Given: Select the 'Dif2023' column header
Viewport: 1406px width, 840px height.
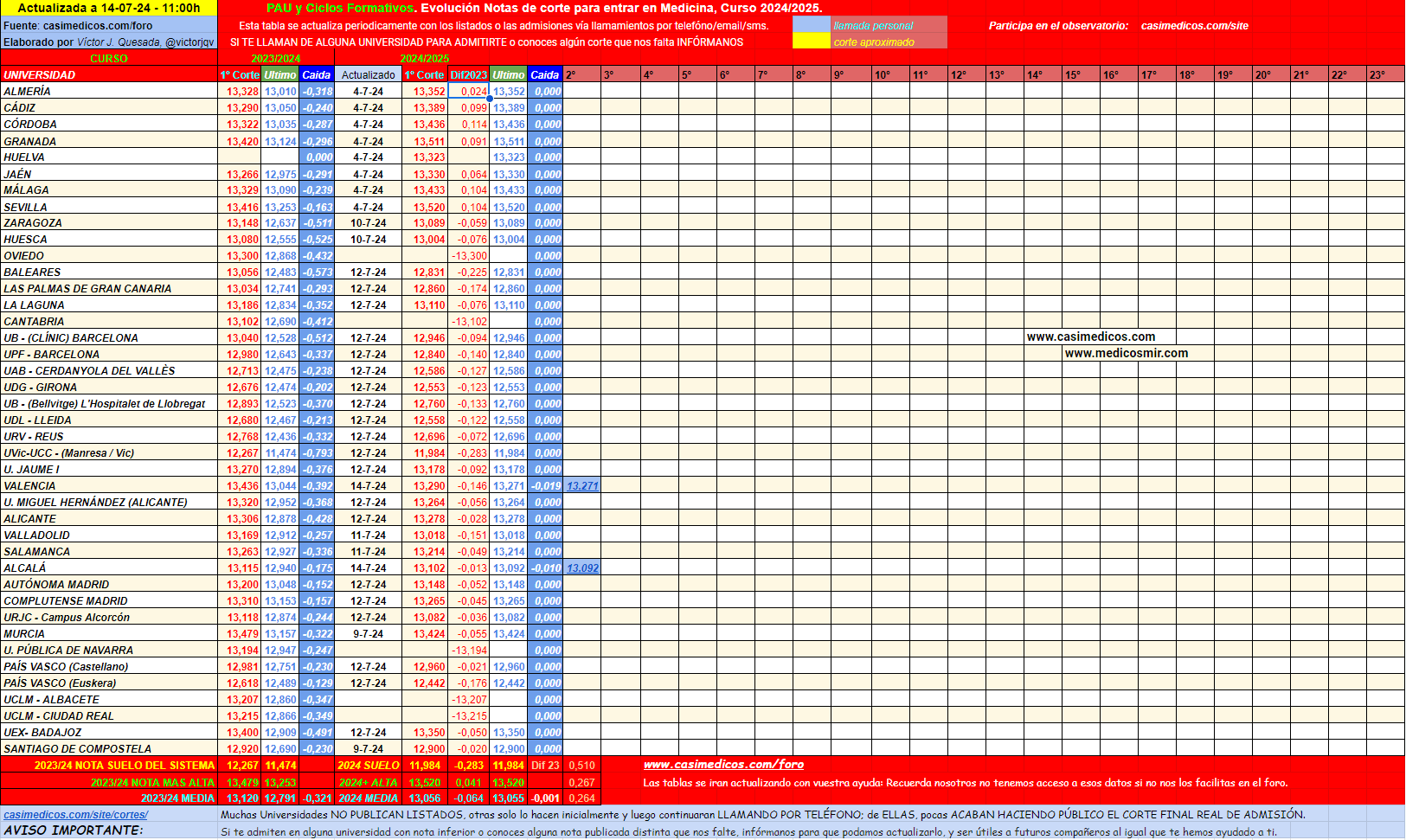Looking at the screenshot, I should pyautogui.click(x=468, y=75).
